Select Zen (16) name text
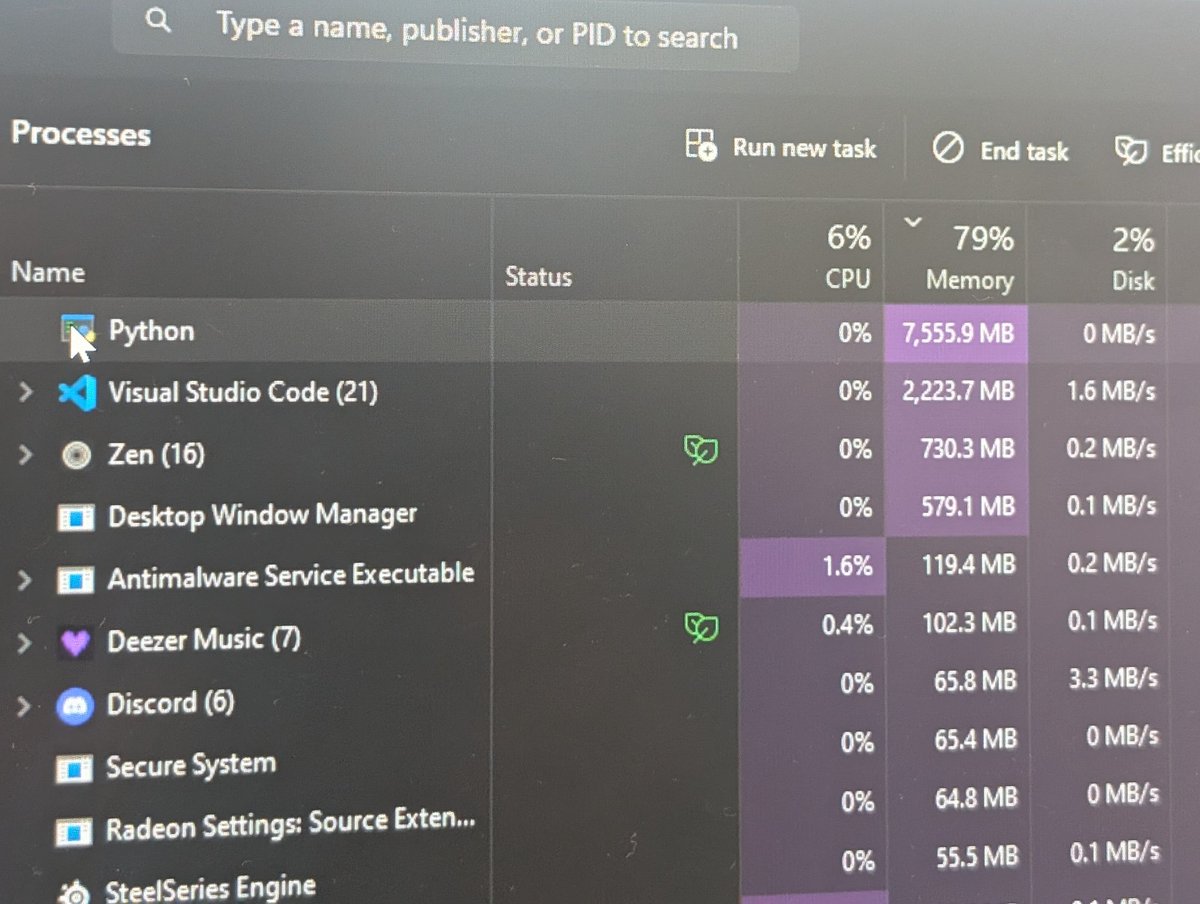The width and height of the screenshot is (1200, 904). [156, 455]
